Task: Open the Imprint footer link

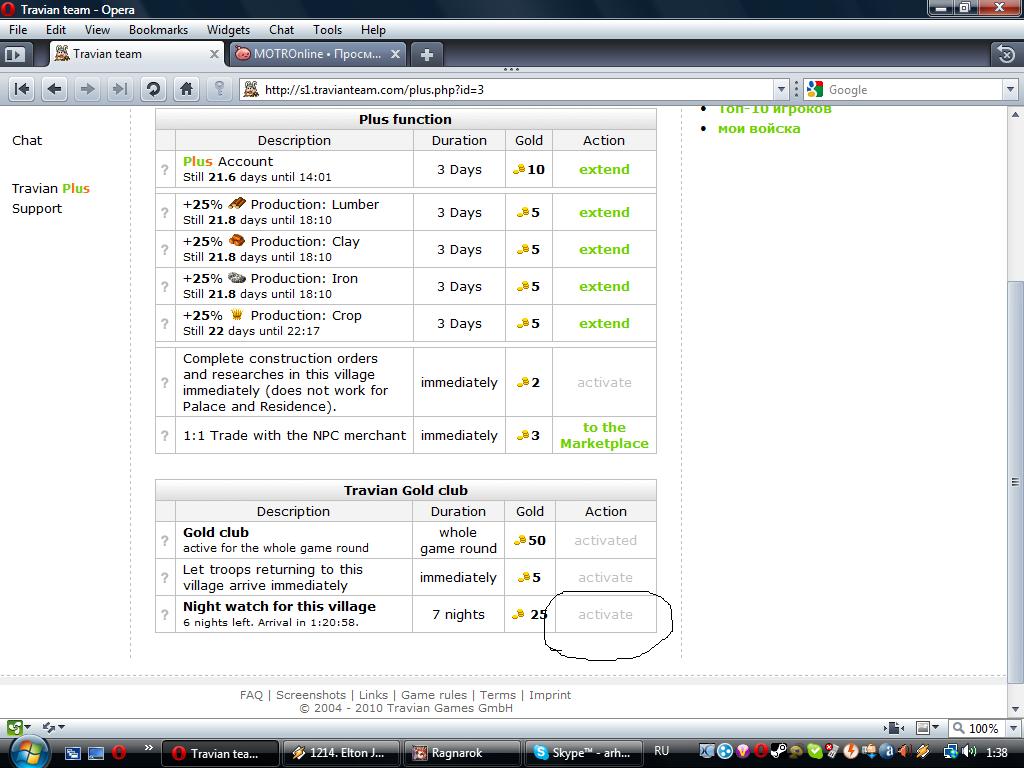Action: 550,696
